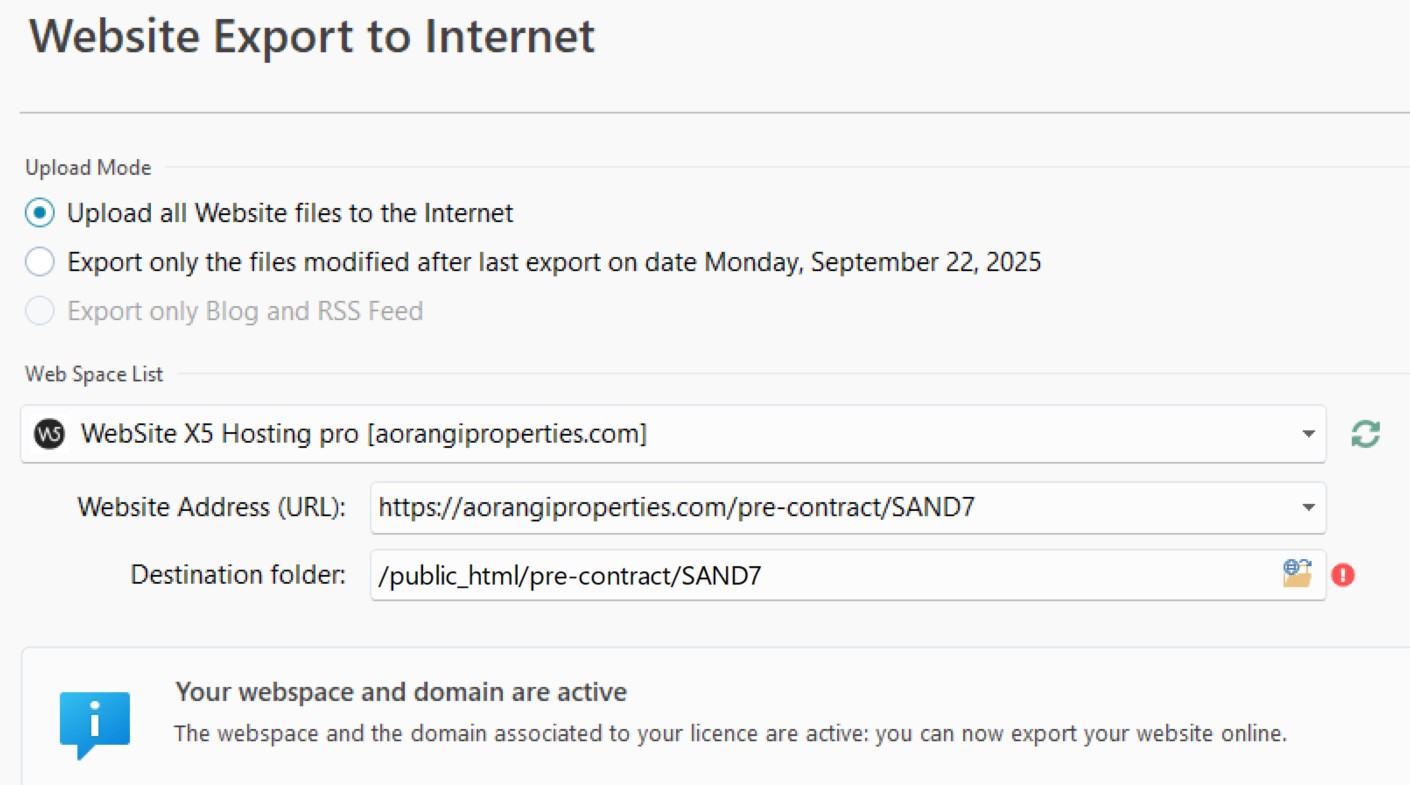Choose Export only modified files option

click(x=40, y=262)
